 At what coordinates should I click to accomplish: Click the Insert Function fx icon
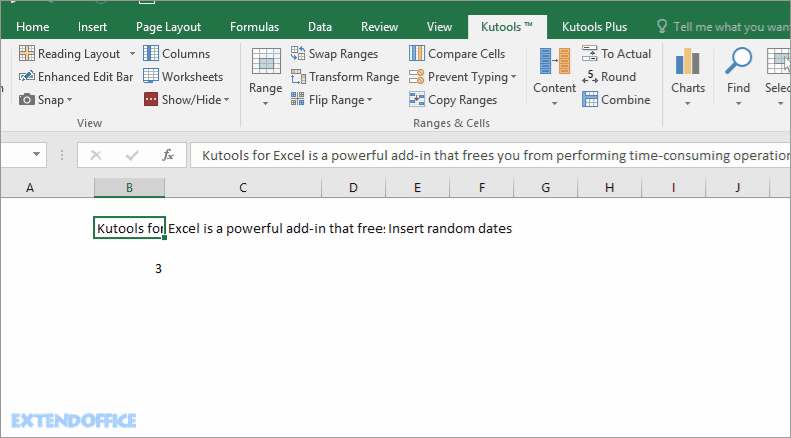(168, 155)
